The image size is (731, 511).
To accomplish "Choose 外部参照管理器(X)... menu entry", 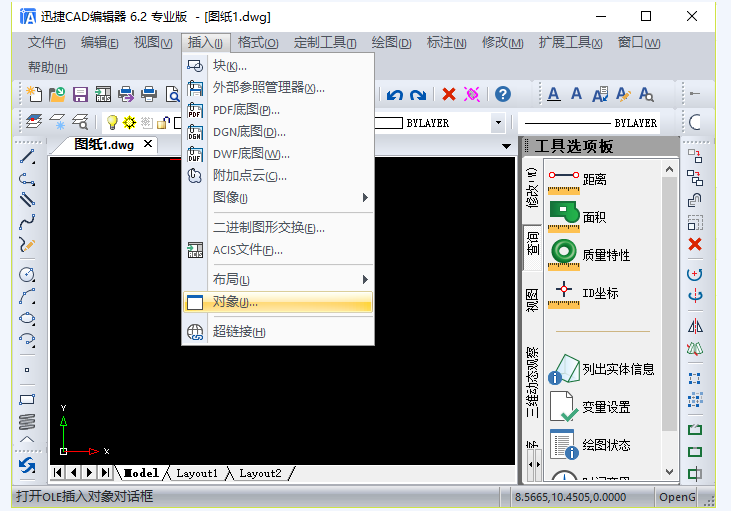I will 279,88.
